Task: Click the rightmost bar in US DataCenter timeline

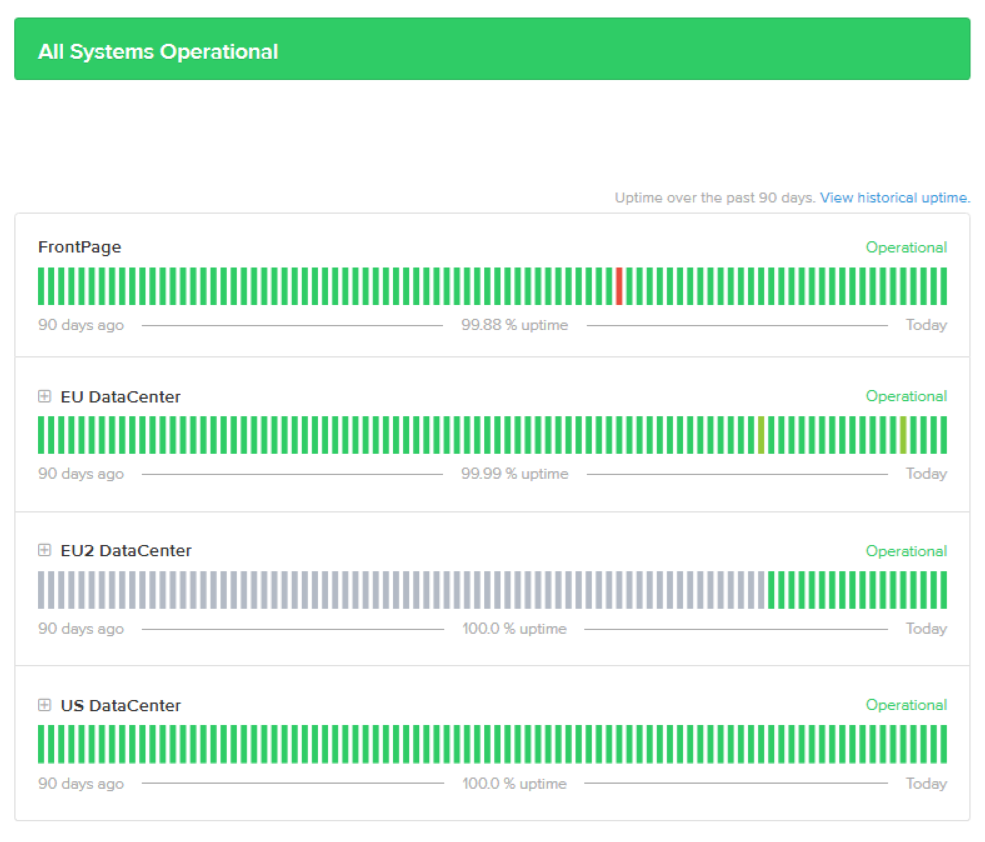Action: tap(943, 744)
